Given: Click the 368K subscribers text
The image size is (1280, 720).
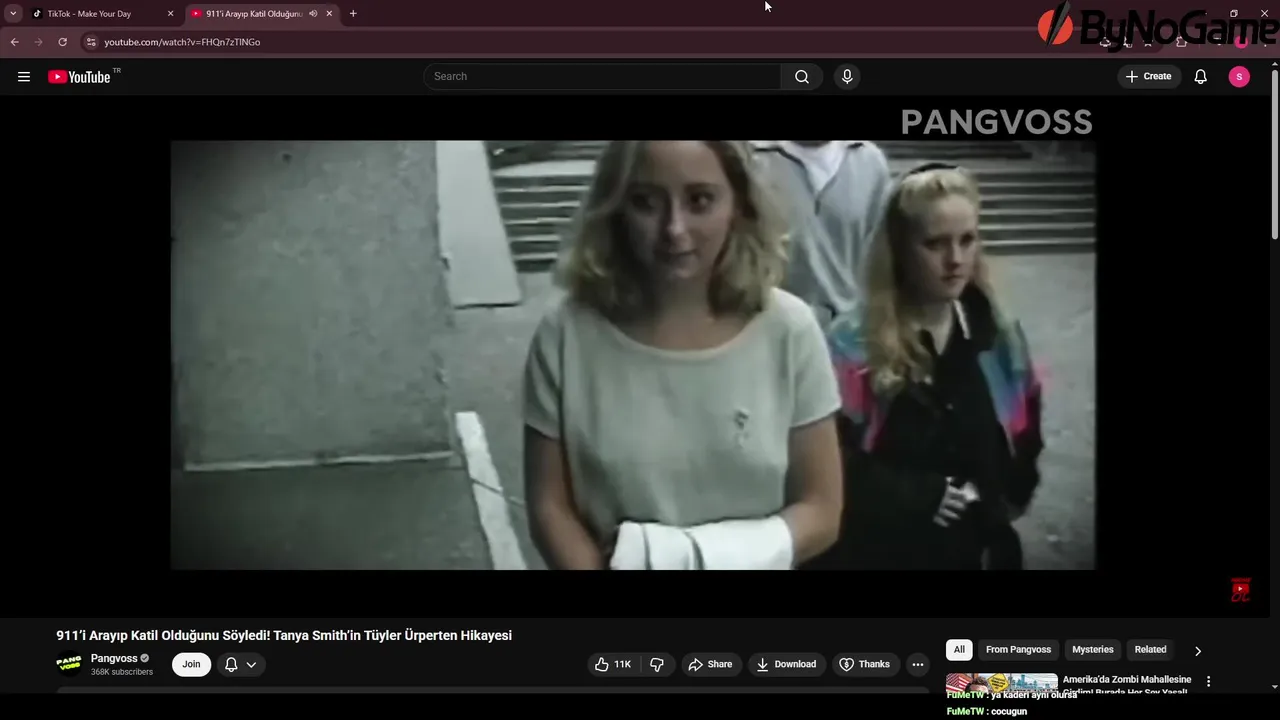Looking at the screenshot, I should click(122, 672).
